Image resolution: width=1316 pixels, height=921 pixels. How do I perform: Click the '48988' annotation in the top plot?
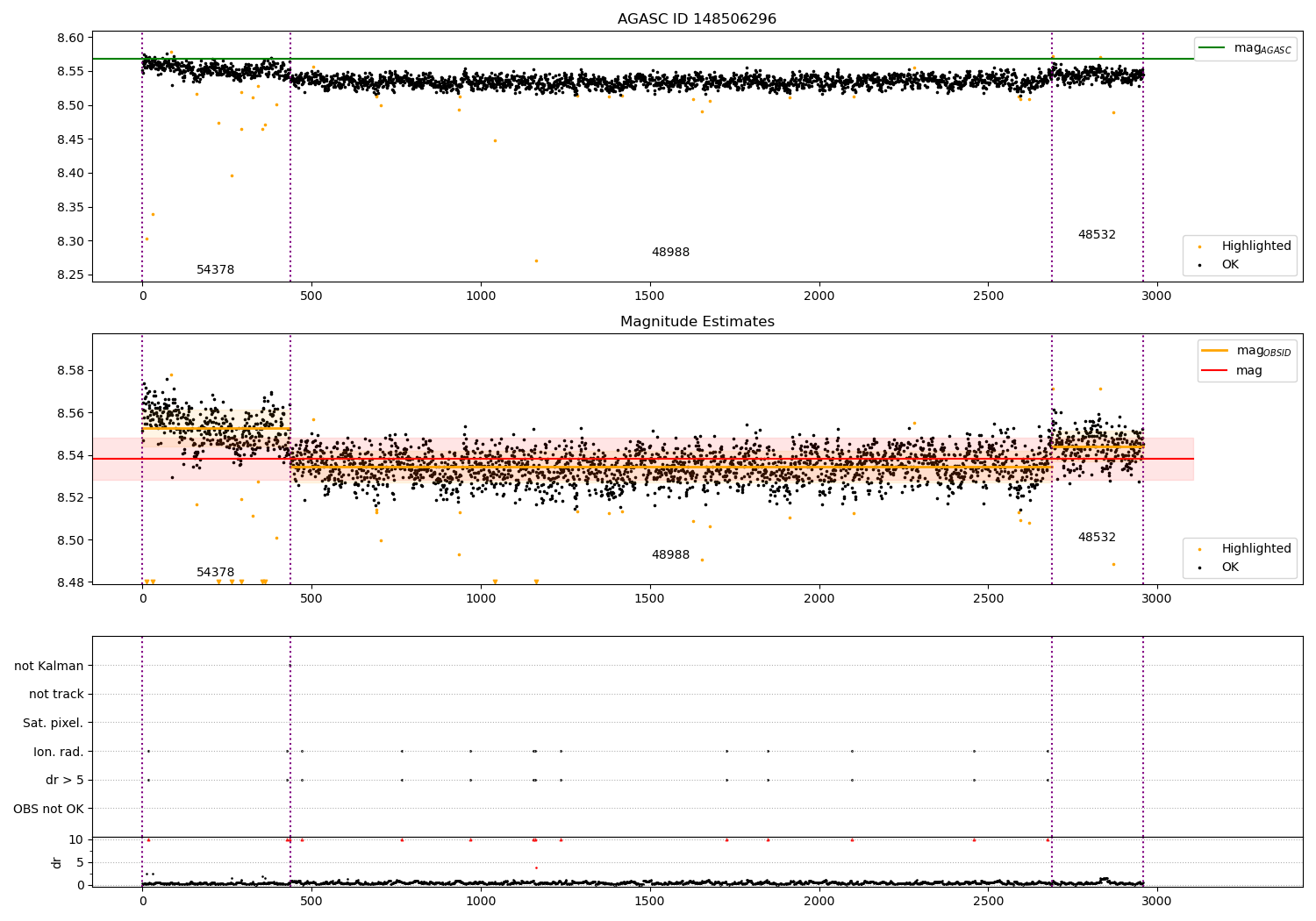670,252
